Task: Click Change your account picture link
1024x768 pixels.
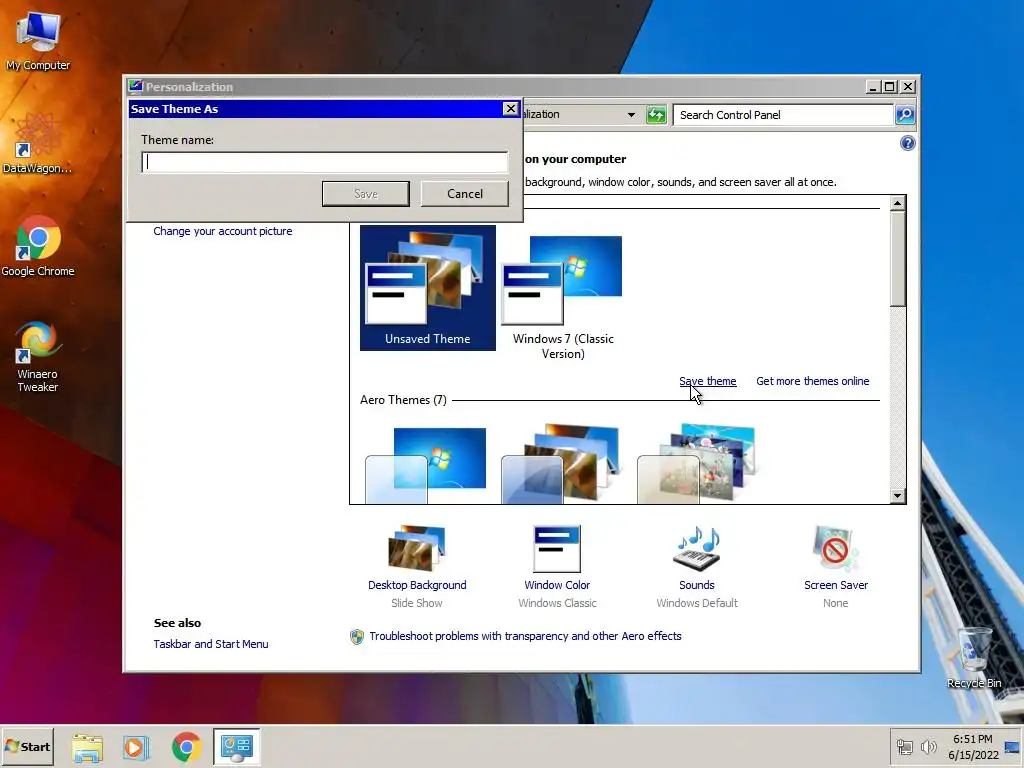Action: pos(223,231)
